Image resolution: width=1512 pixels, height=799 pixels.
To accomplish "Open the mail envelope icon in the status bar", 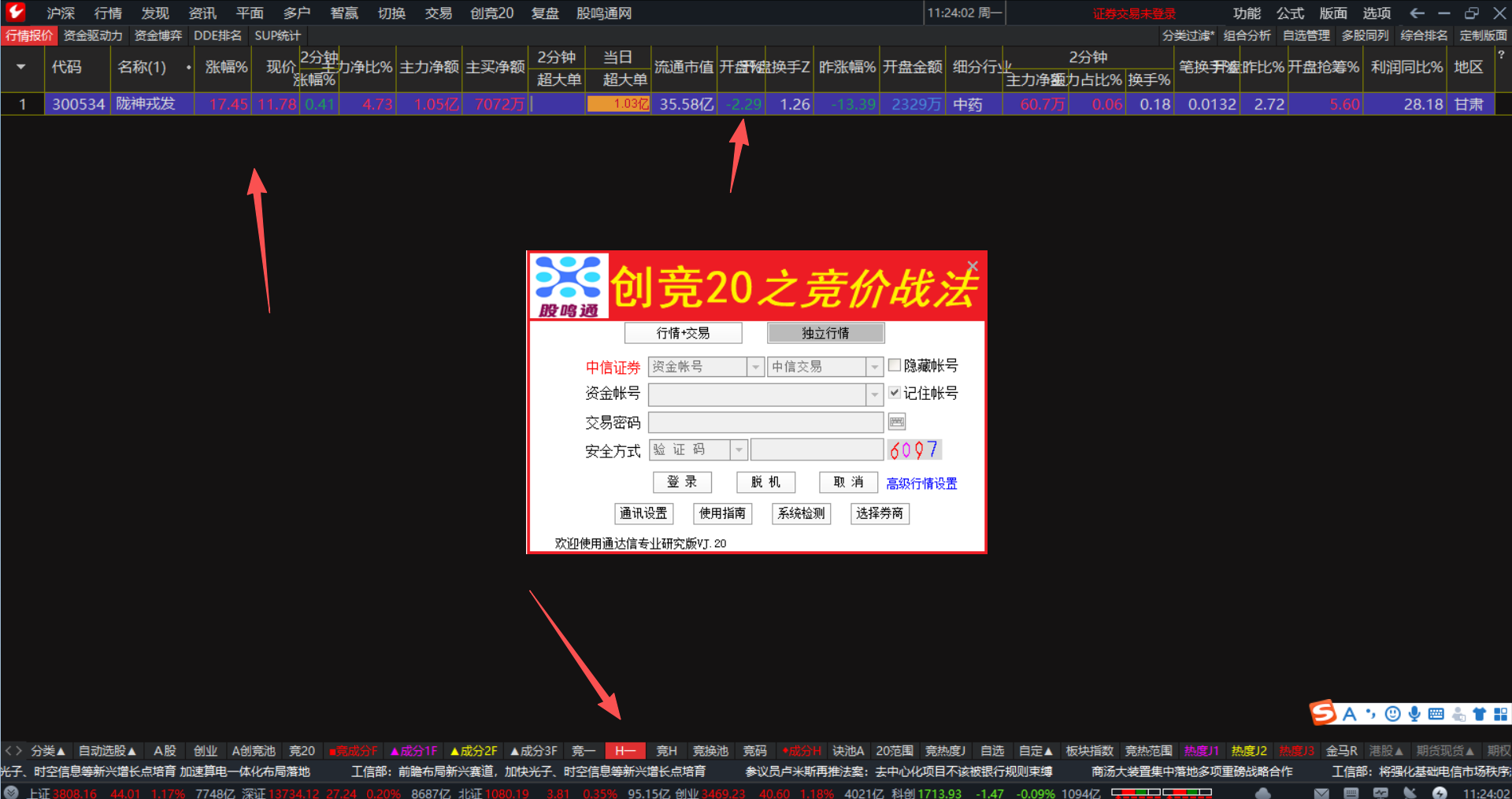I will 1321,793.
